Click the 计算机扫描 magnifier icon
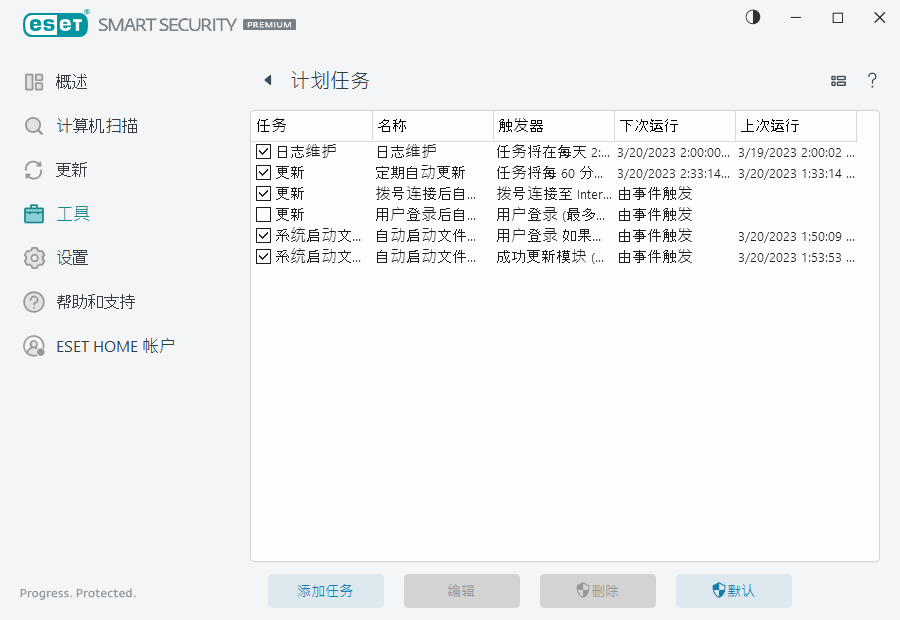This screenshot has height=620, width=900. 32,126
